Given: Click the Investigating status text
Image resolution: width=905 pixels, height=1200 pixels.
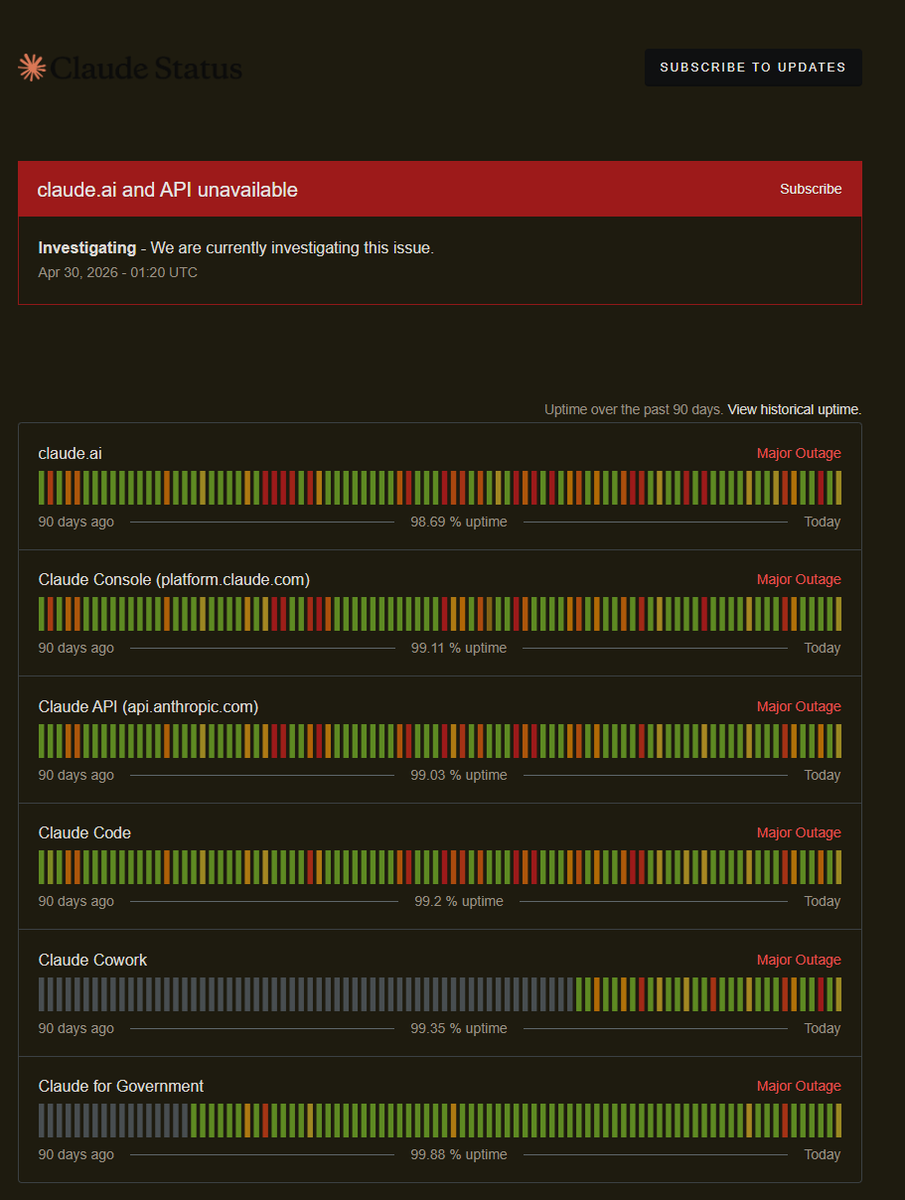Looking at the screenshot, I should coord(87,248).
